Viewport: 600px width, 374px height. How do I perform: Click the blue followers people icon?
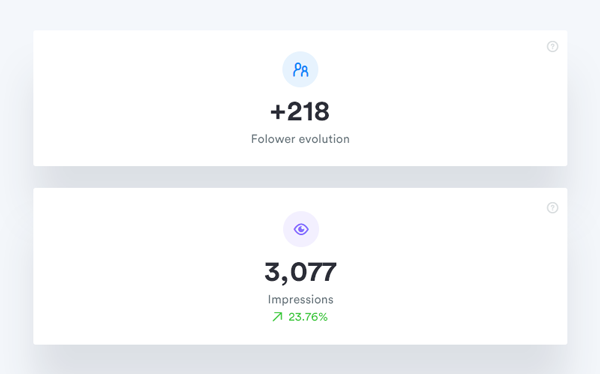click(300, 70)
